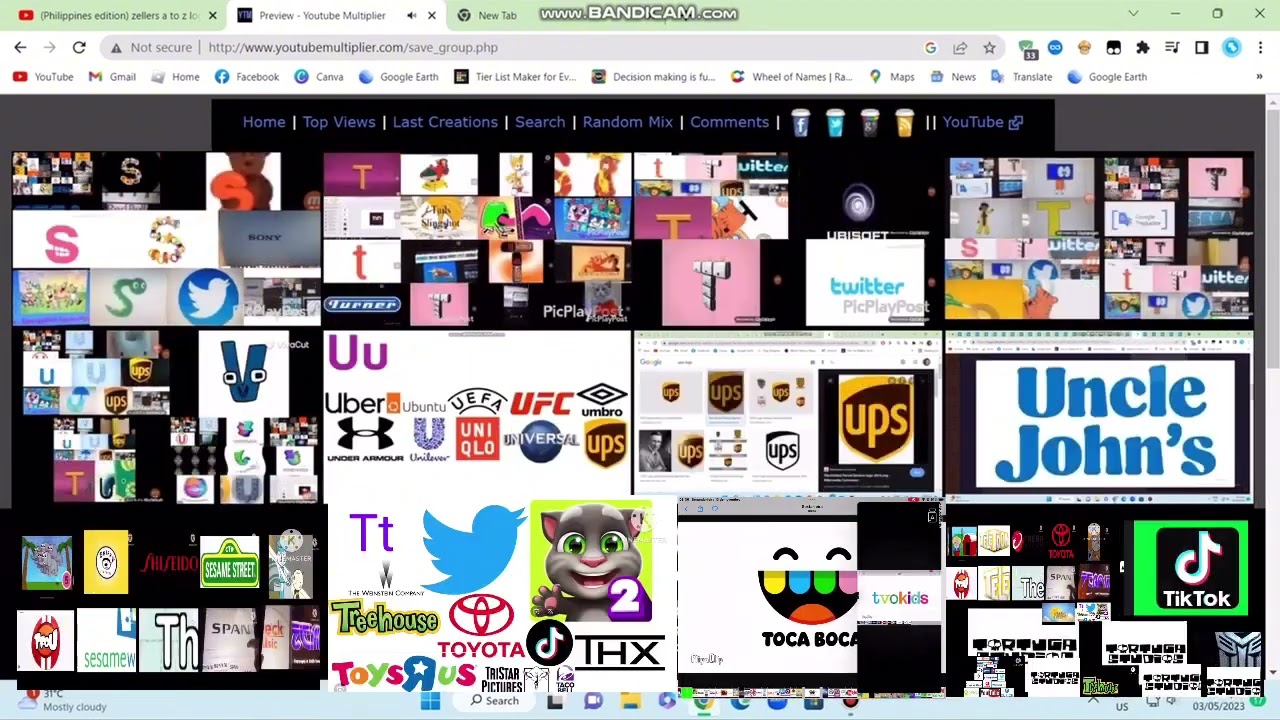The height and width of the screenshot is (720, 1280).
Task: Click the Toca Boca video thumbnail
Action: tap(810, 596)
